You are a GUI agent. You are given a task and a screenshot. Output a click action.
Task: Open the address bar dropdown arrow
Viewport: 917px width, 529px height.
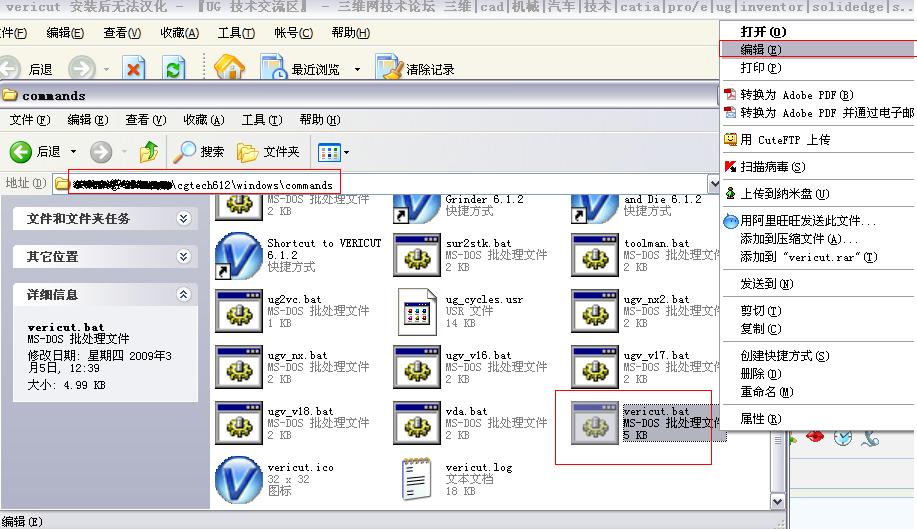pos(713,184)
